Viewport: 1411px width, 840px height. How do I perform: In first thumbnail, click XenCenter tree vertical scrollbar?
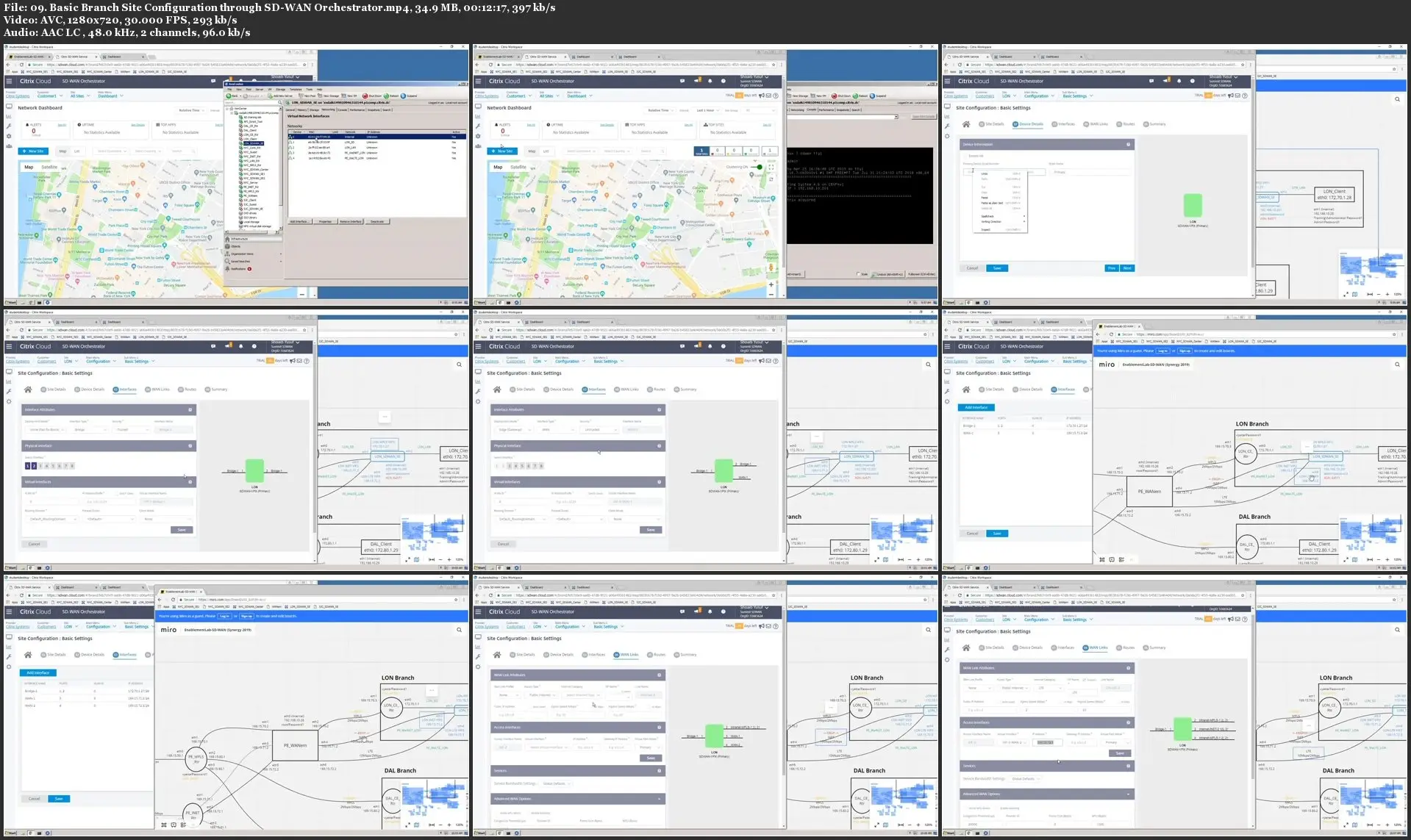pos(281,169)
